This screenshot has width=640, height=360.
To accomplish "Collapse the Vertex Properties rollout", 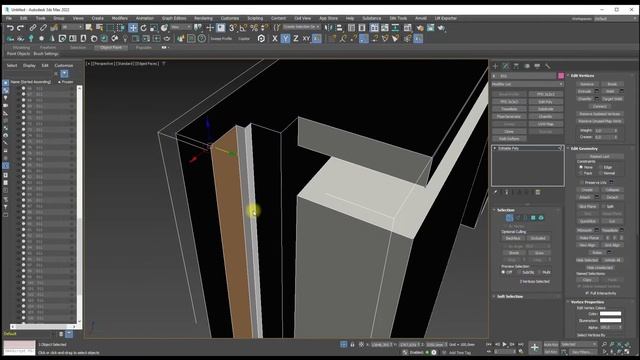I will [x=587, y=302].
